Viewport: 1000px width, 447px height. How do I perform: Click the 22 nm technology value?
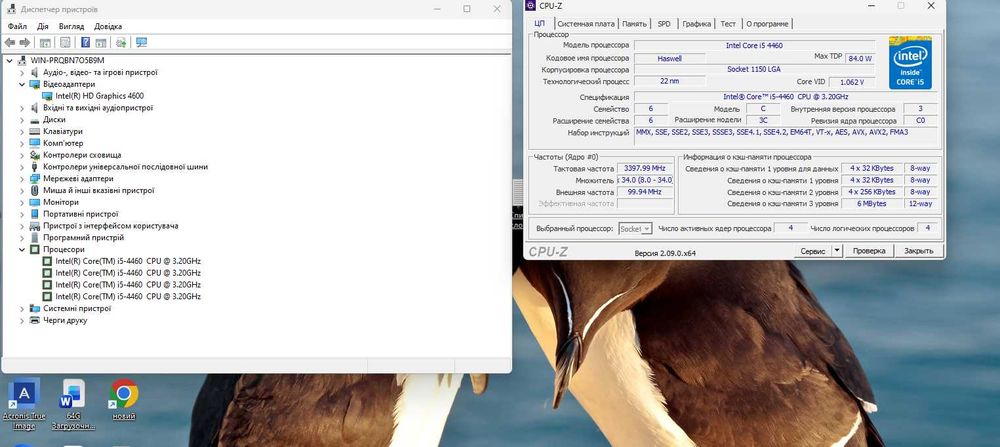[670, 82]
